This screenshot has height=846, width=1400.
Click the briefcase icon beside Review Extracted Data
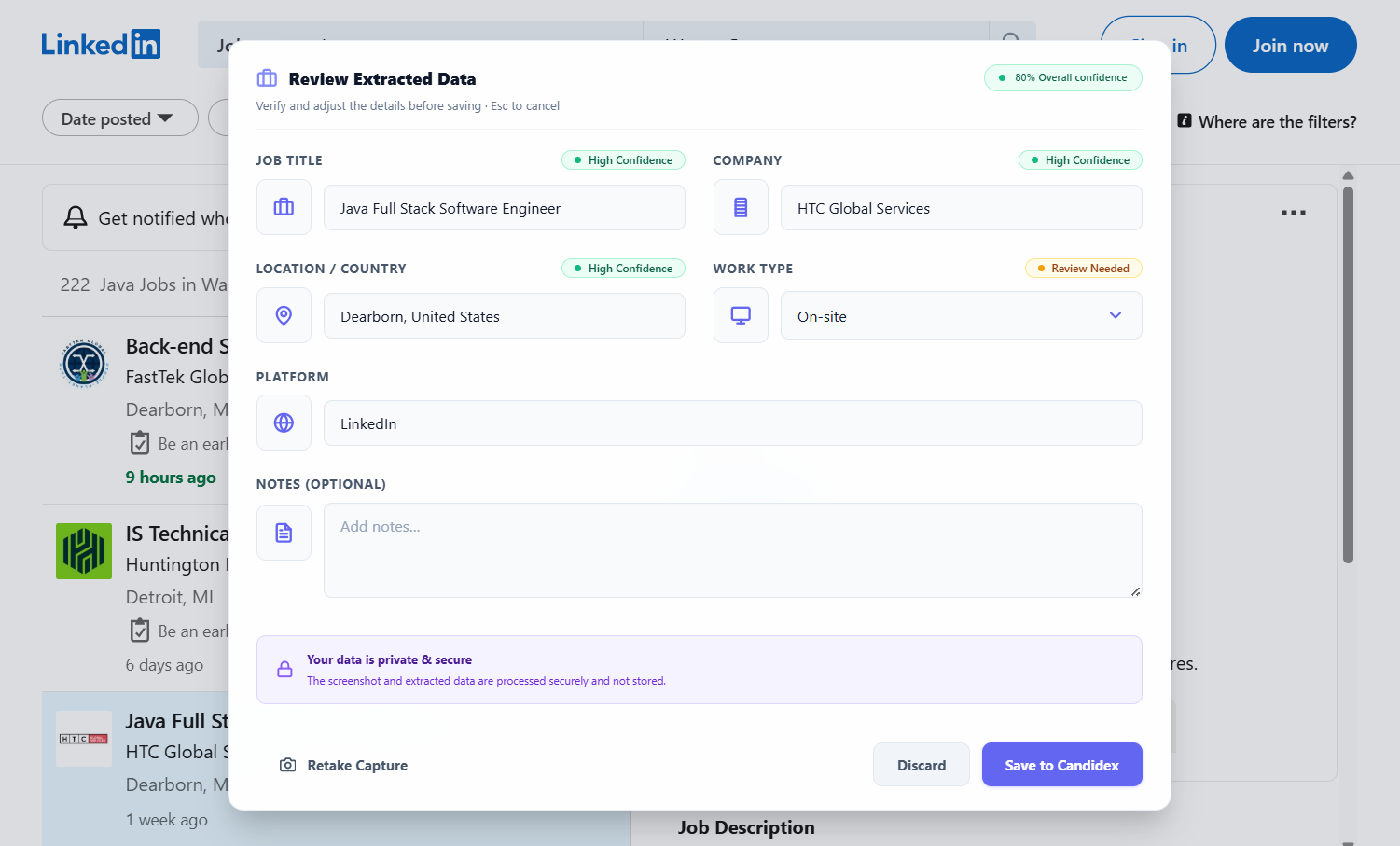click(267, 78)
